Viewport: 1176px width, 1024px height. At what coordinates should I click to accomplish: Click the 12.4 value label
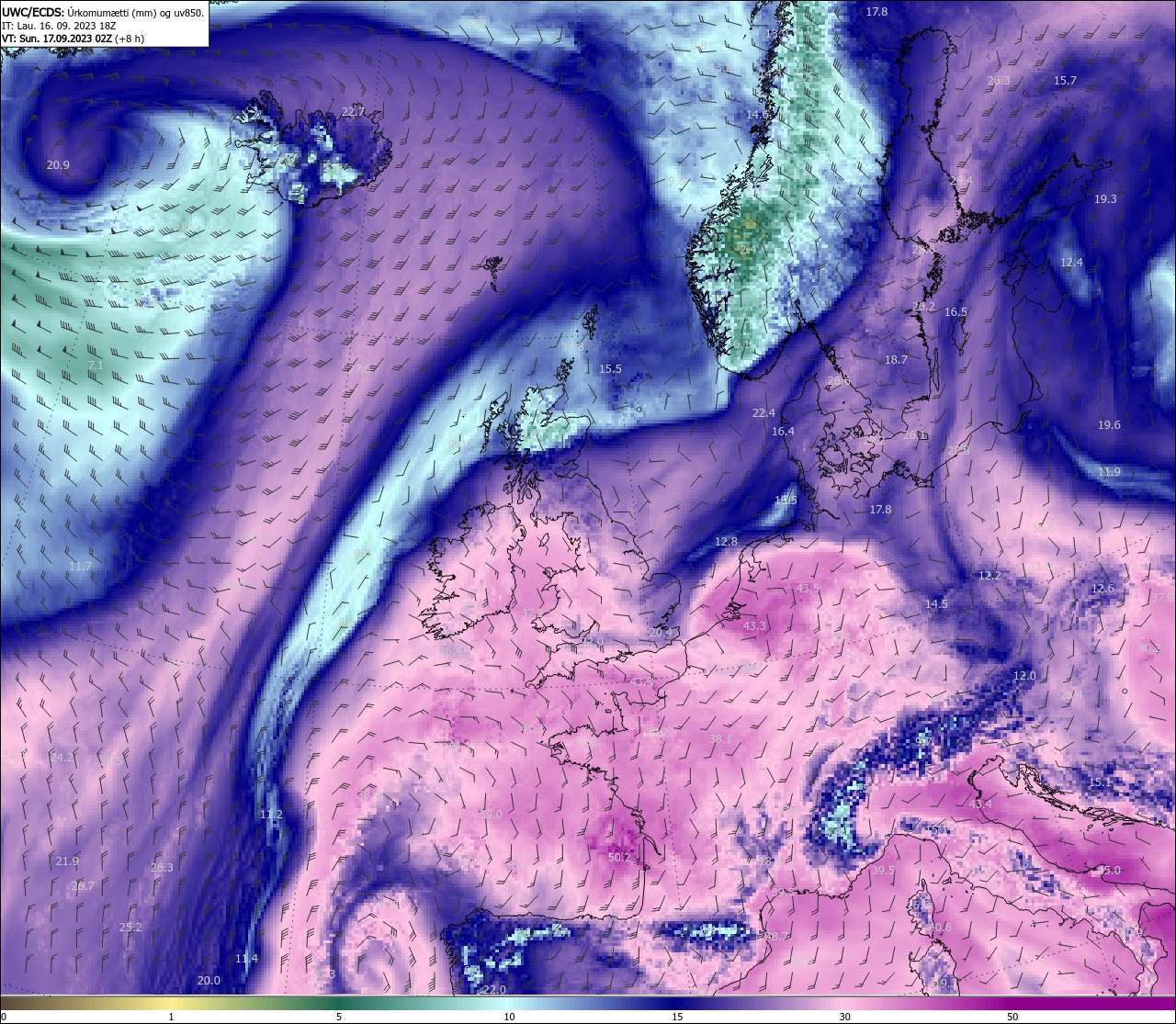1071,263
